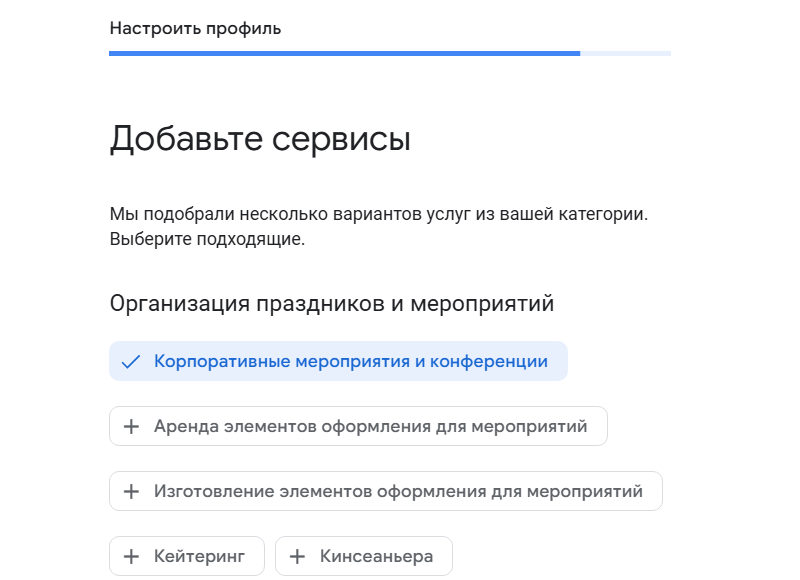Click Организация праздников и мероприятий category heading
800x580 pixels.
coord(332,304)
